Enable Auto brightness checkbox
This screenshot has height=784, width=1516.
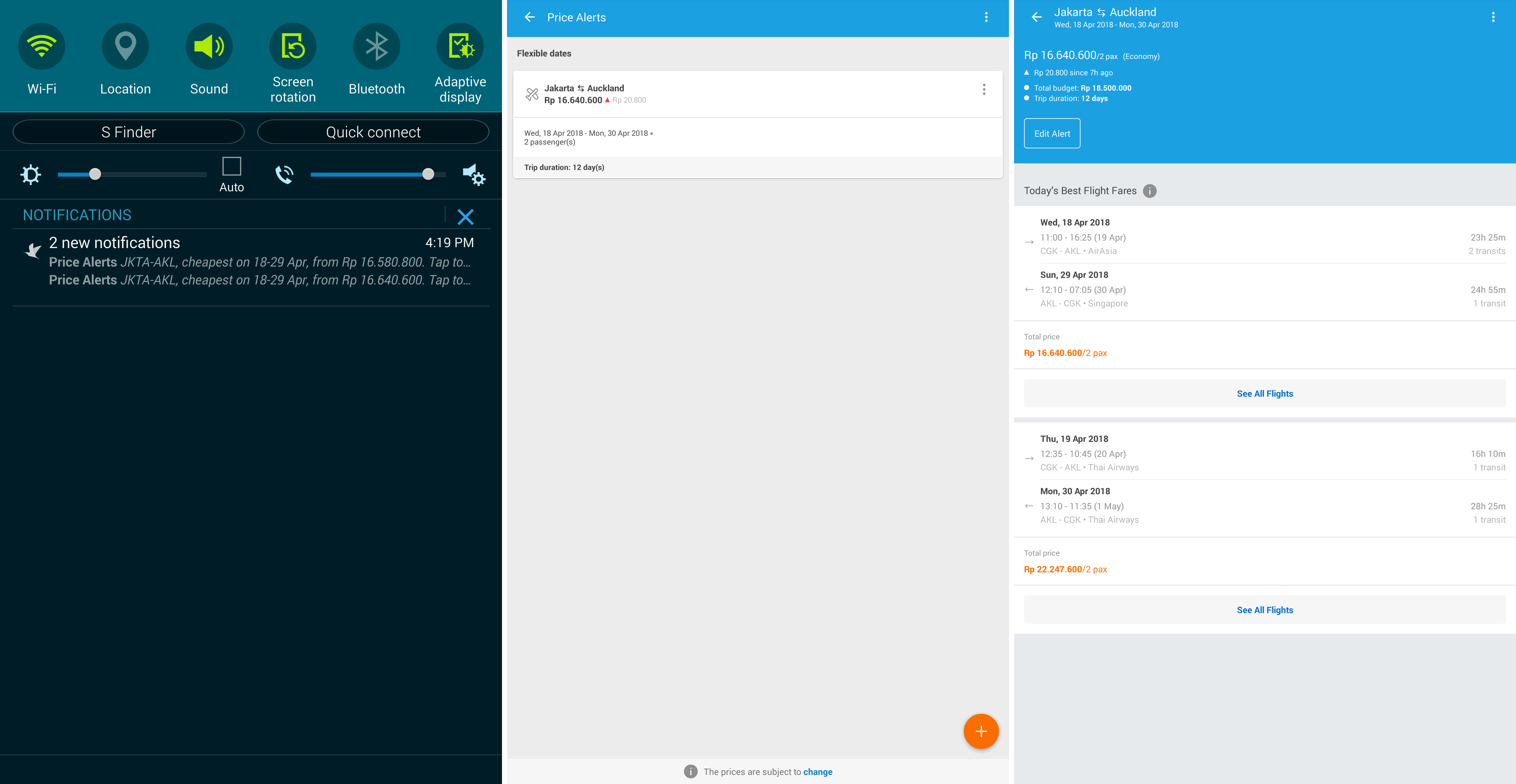(x=231, y=167)
